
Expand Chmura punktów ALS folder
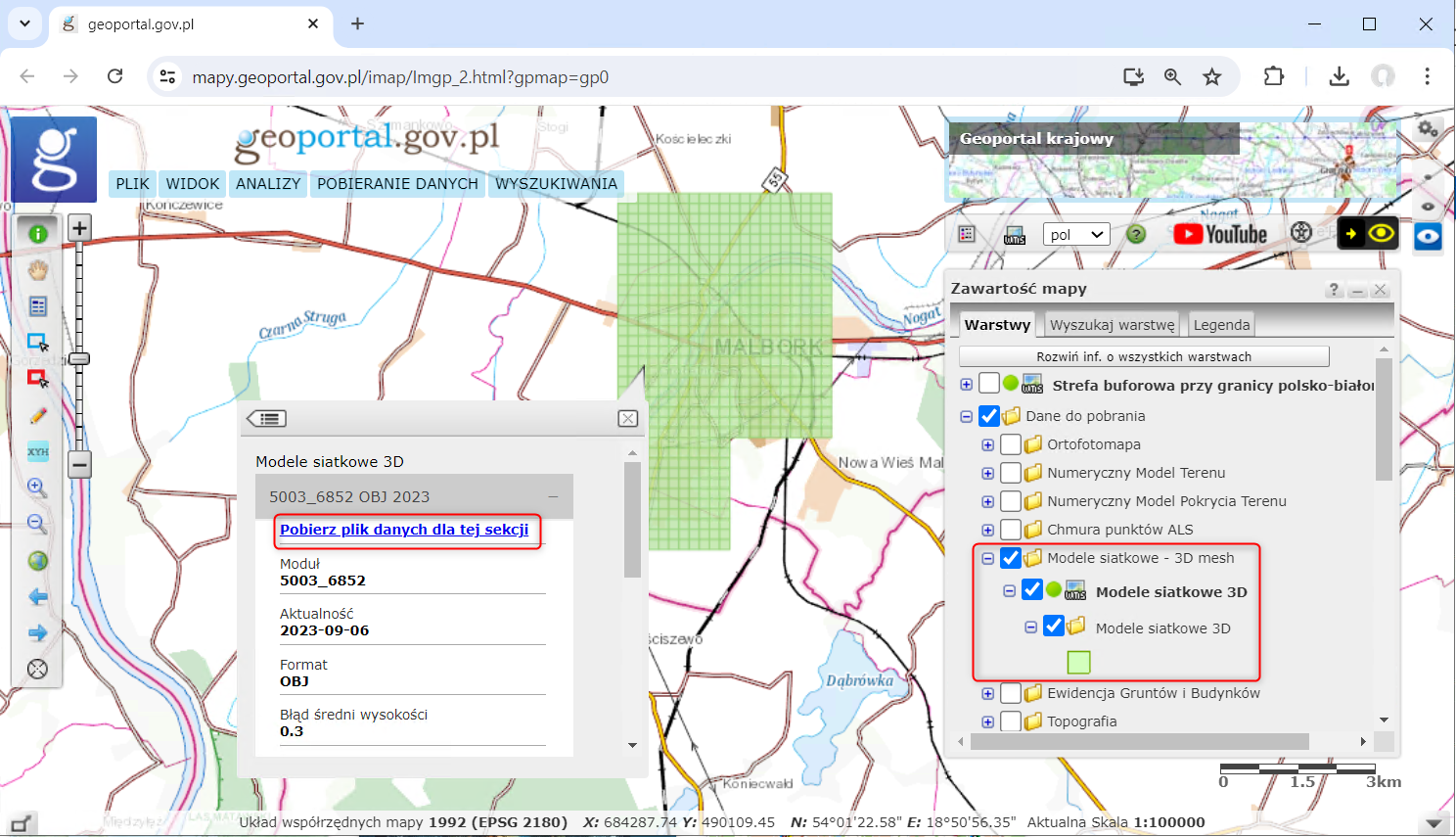coord(988,530)
